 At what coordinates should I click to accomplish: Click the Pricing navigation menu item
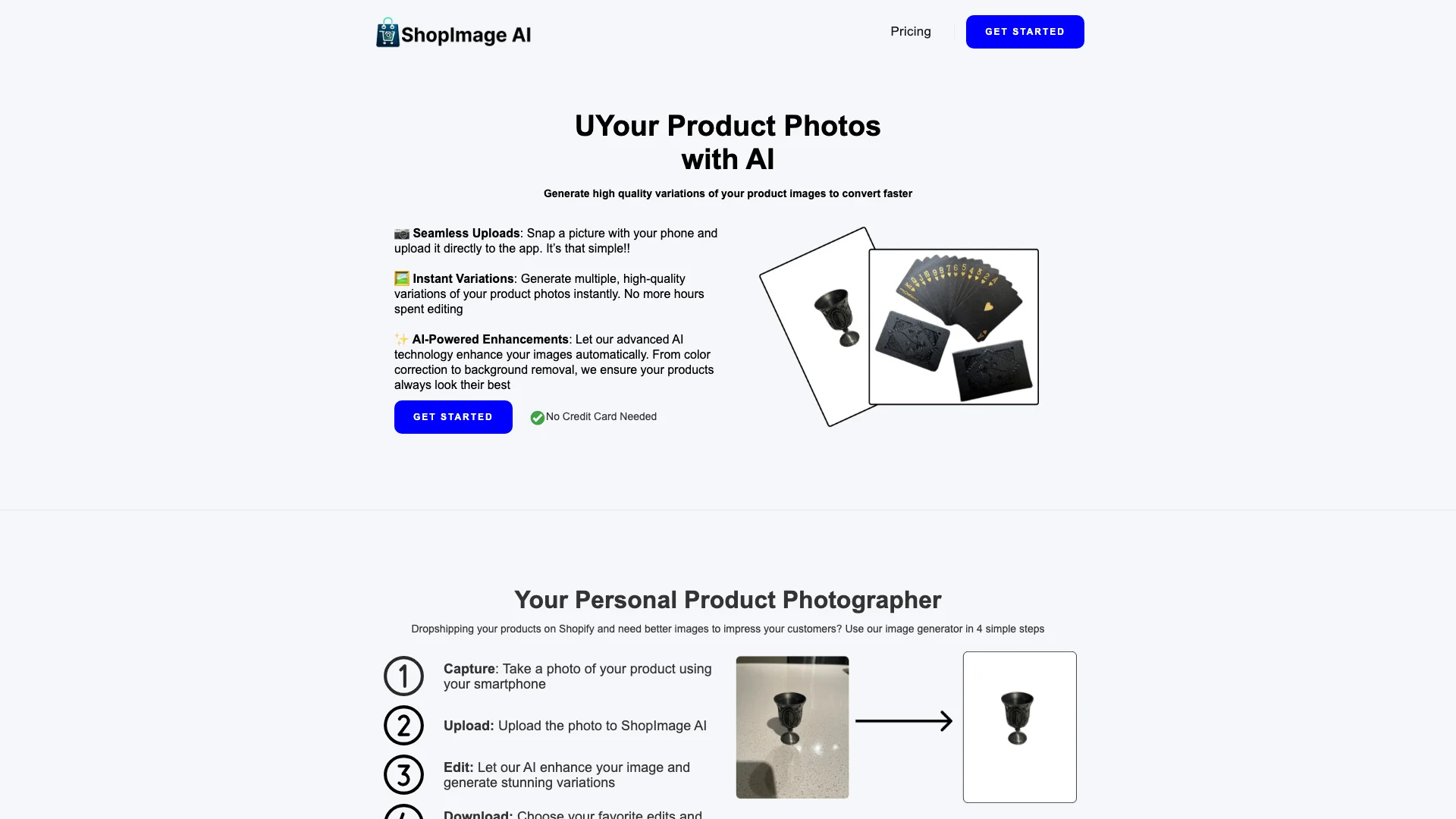910,31
